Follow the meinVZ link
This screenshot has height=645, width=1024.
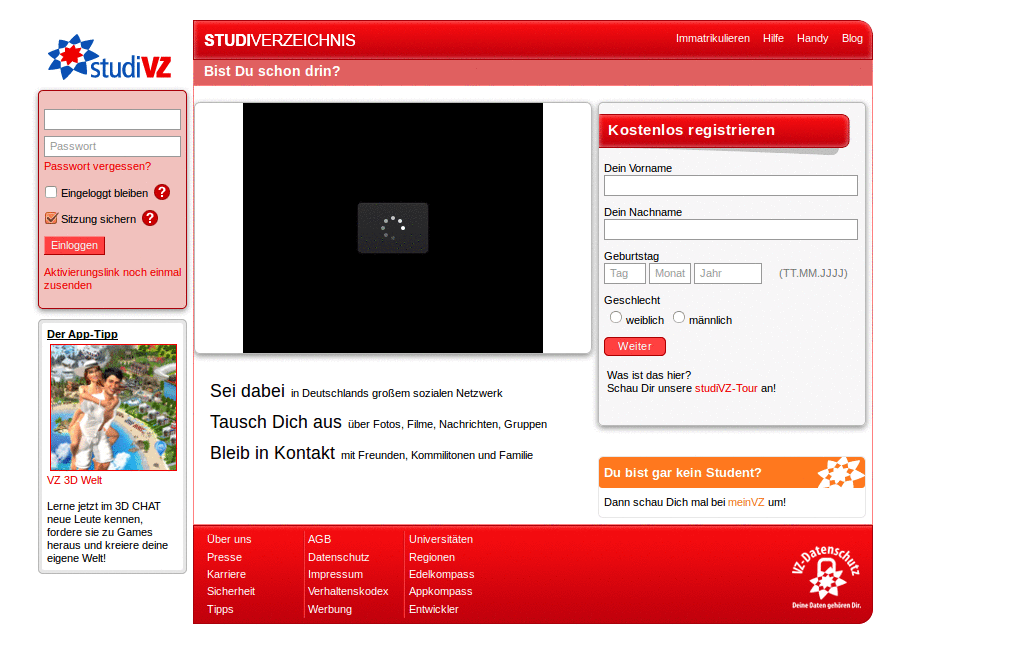click(746, 503)
